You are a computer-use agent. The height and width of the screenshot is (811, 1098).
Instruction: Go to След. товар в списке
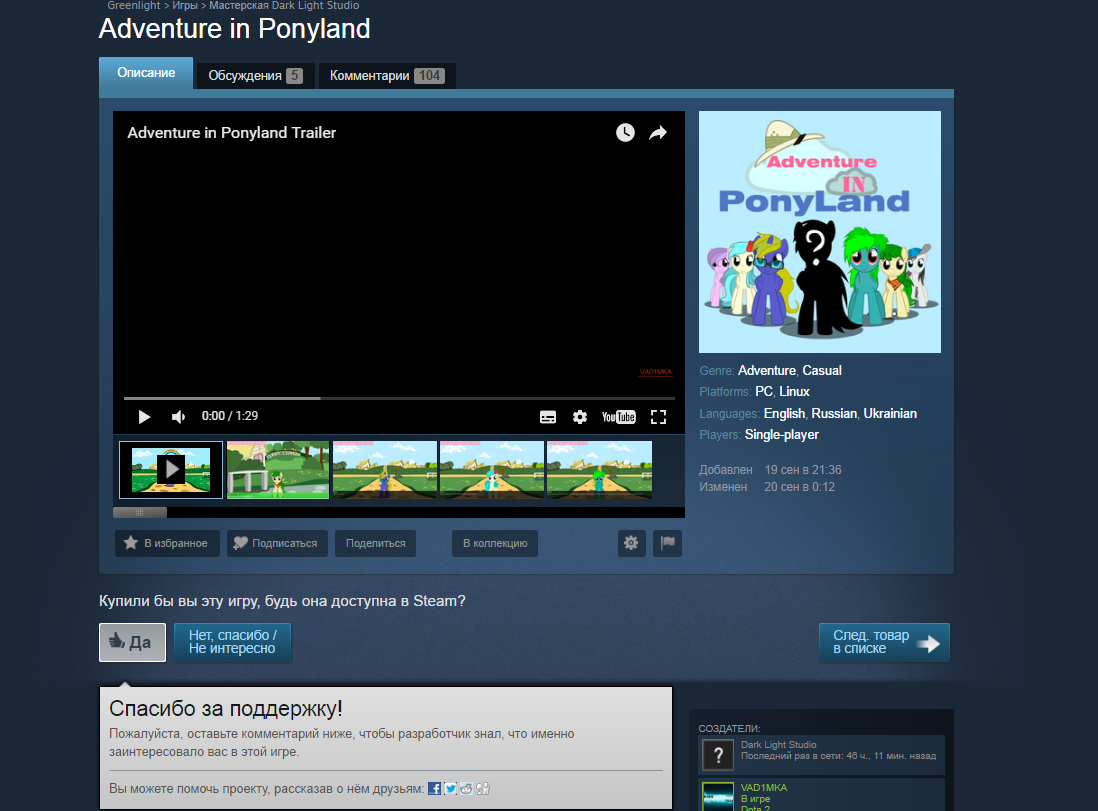[884, 642]
